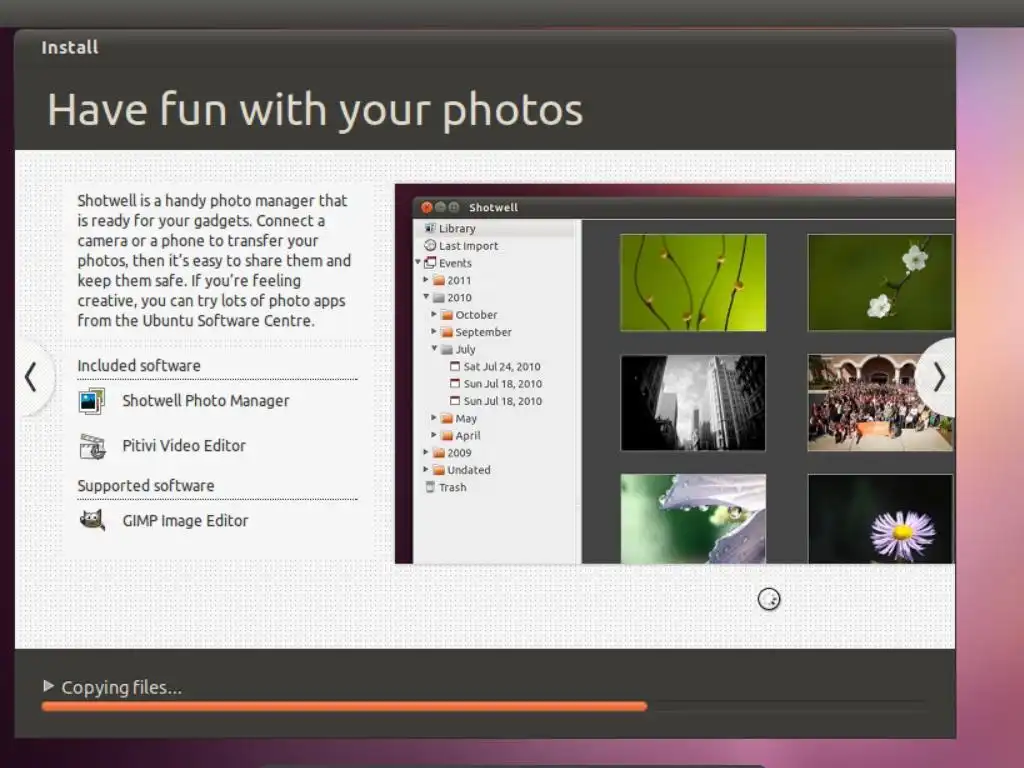Click the April folder icon
Viewport: 1024px width, 768px height.
click(447, 436)
